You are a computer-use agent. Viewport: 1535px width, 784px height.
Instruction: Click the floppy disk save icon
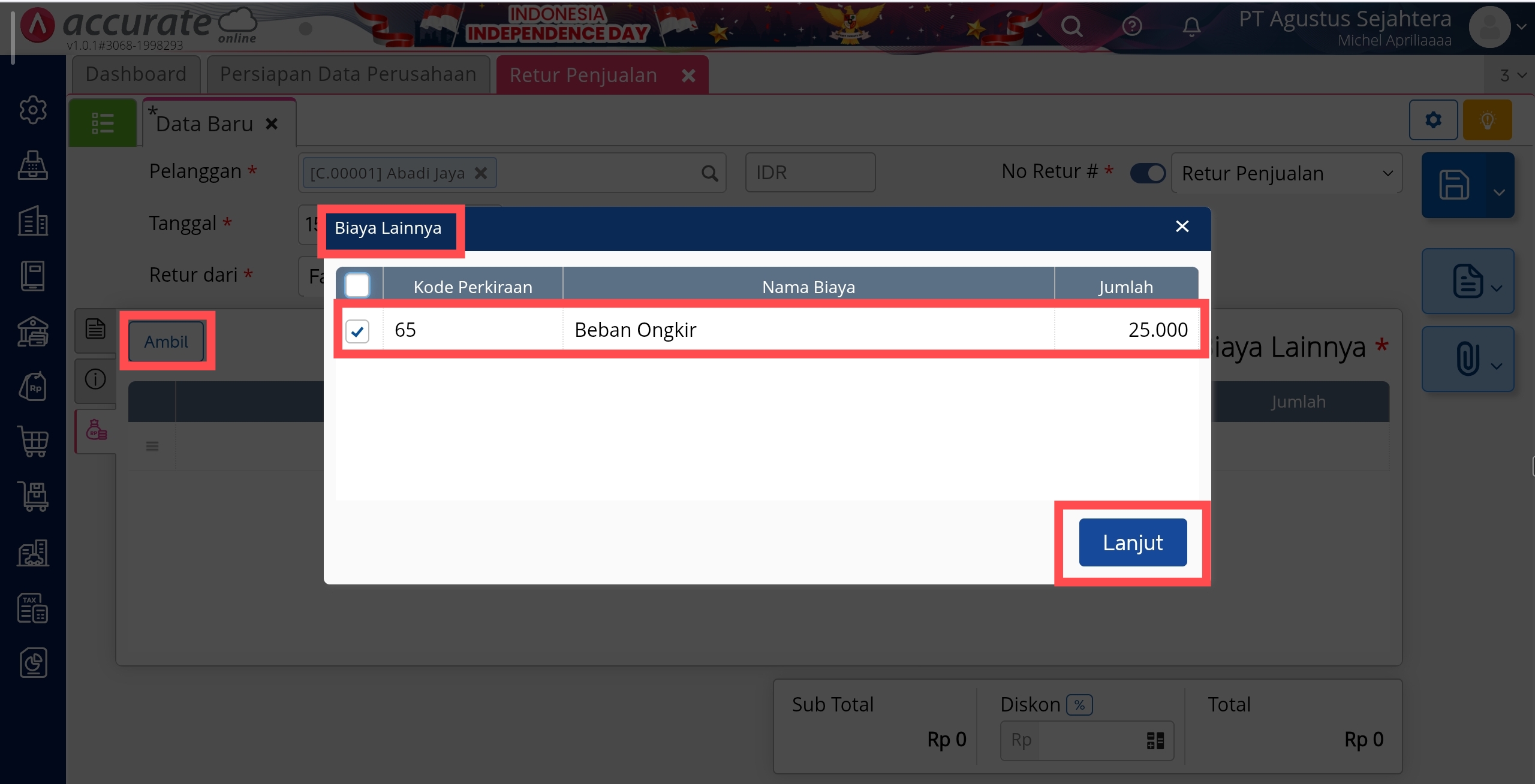pos(1453,185)
